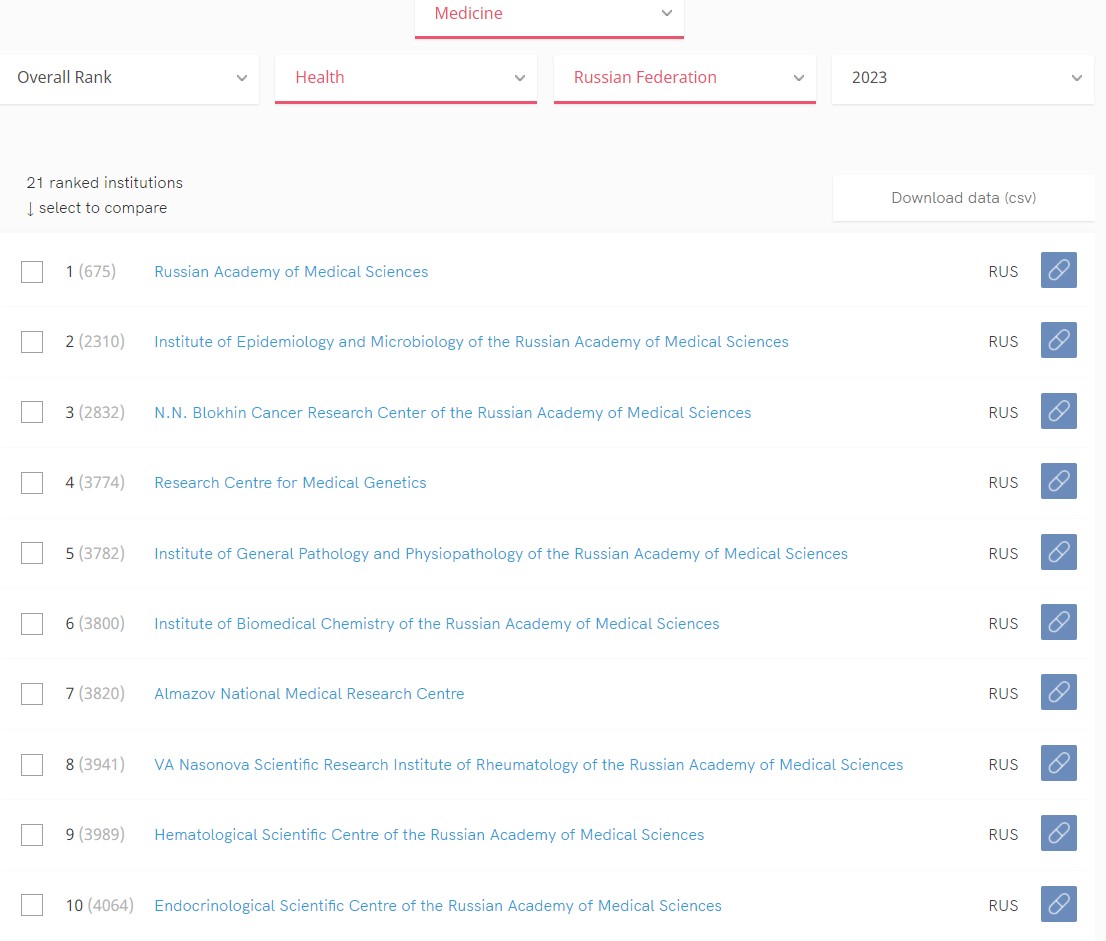Open link icon beside Institute of Epidemiology and Microbiology
This screenshot has width=1106, height=941.
click(1058, 341)
